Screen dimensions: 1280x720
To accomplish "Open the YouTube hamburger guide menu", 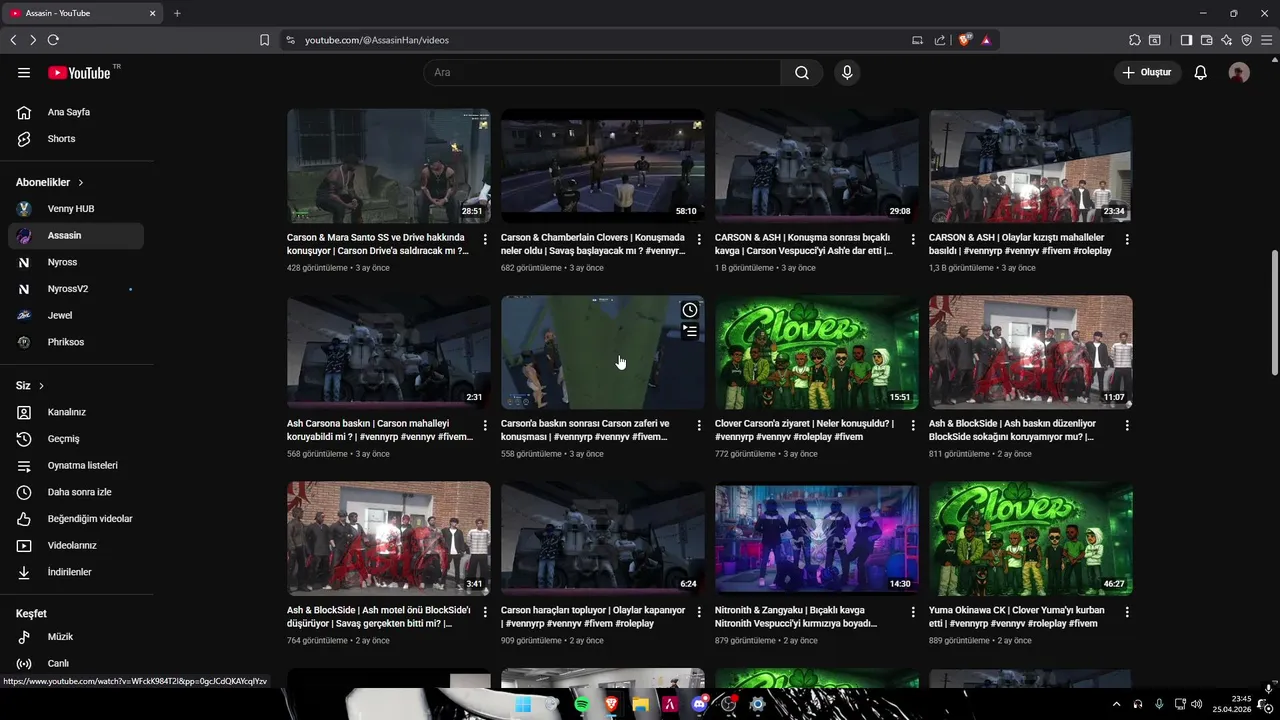I will click(x=24, y=73).
